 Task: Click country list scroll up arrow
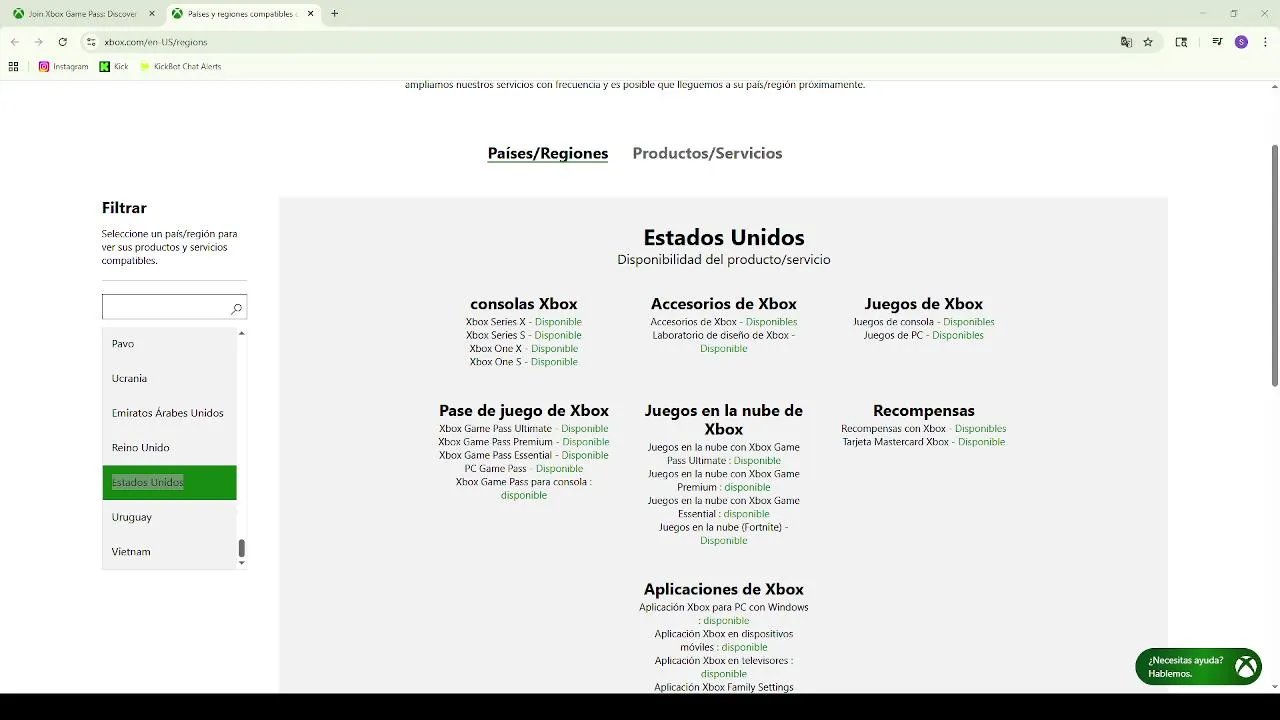click(241, 333)
